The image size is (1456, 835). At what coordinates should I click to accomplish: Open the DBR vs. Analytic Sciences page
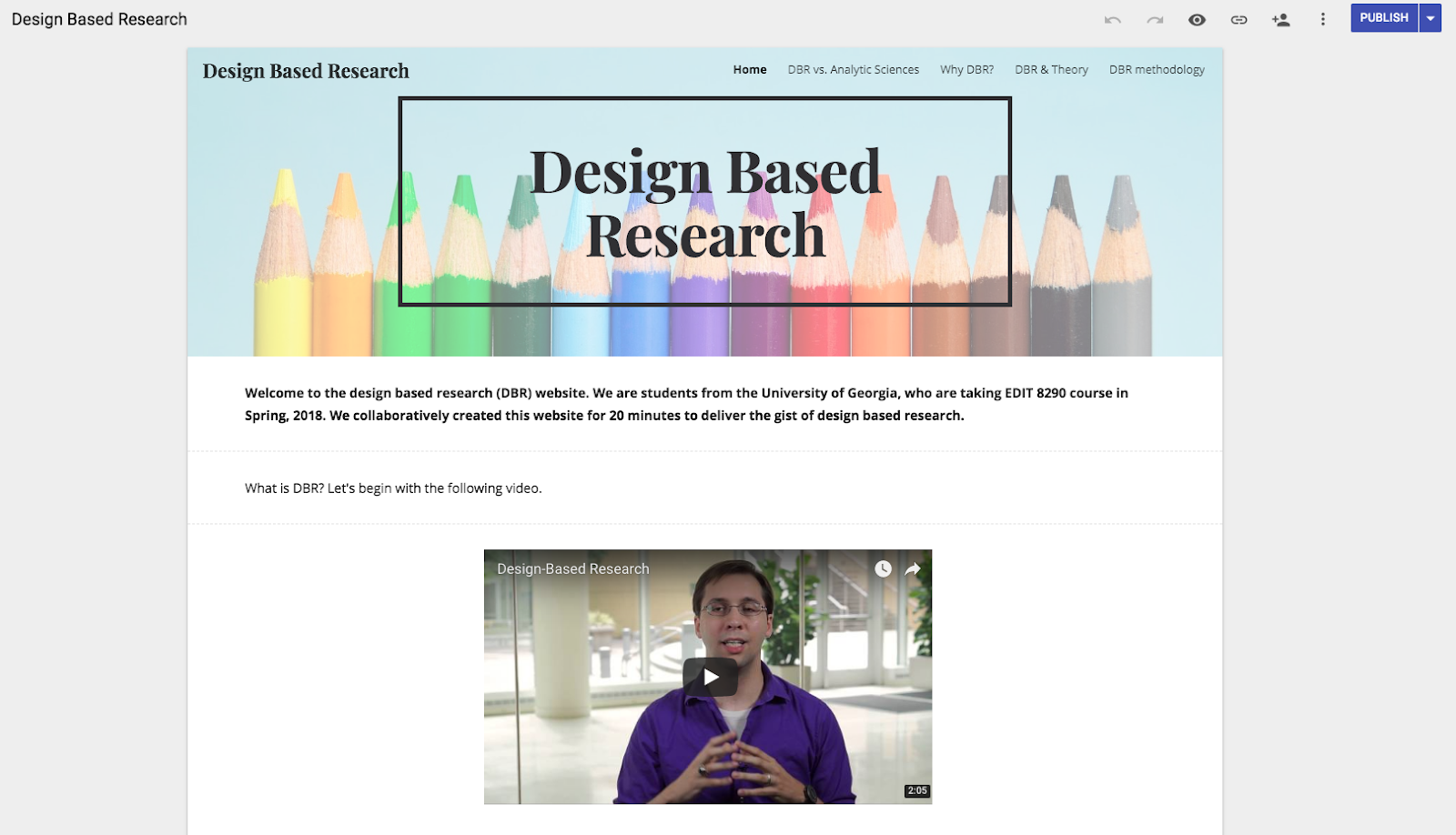coord(854,69)
